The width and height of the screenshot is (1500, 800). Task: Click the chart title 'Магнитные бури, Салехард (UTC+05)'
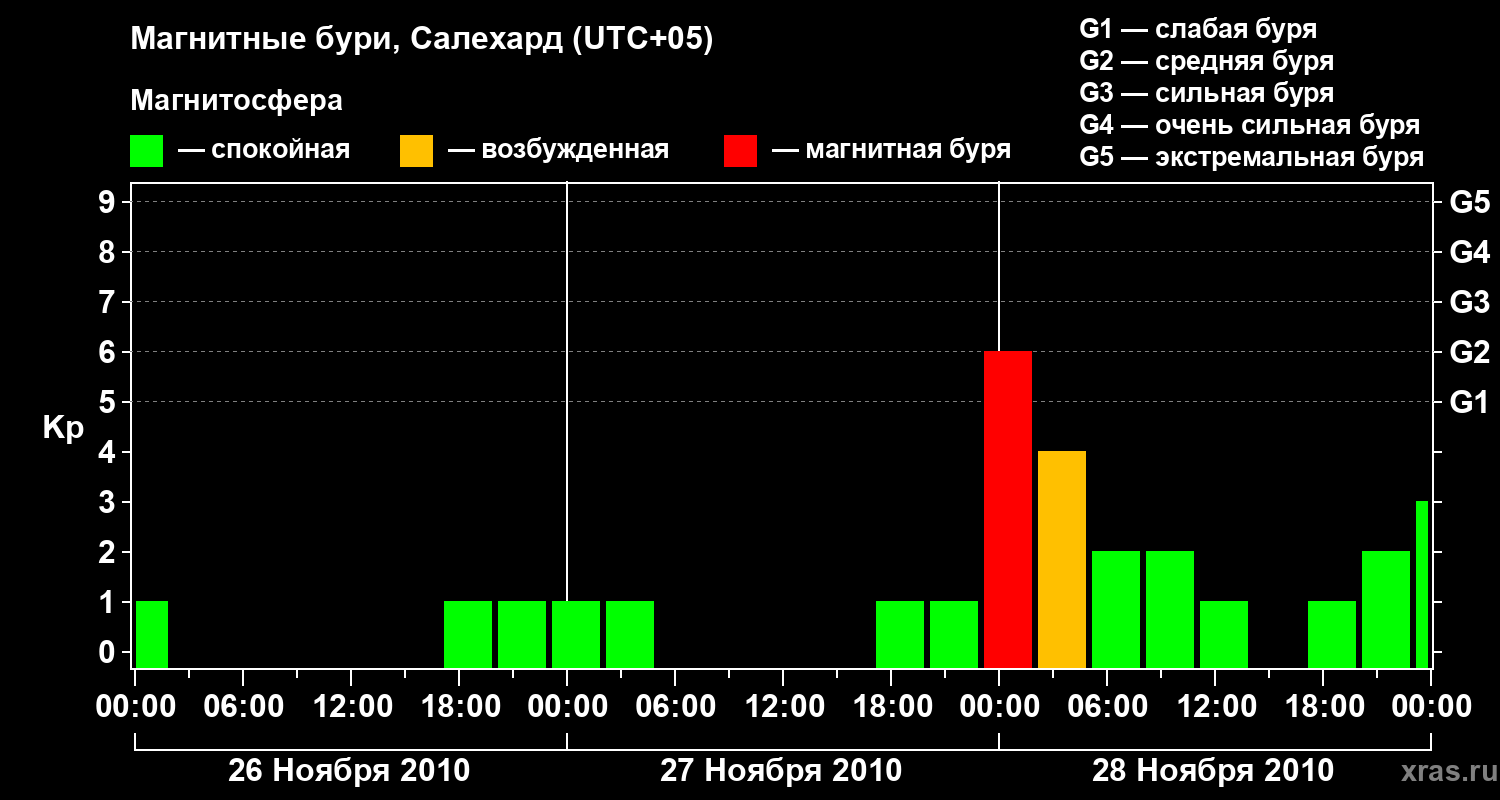[x=422, y=40]
